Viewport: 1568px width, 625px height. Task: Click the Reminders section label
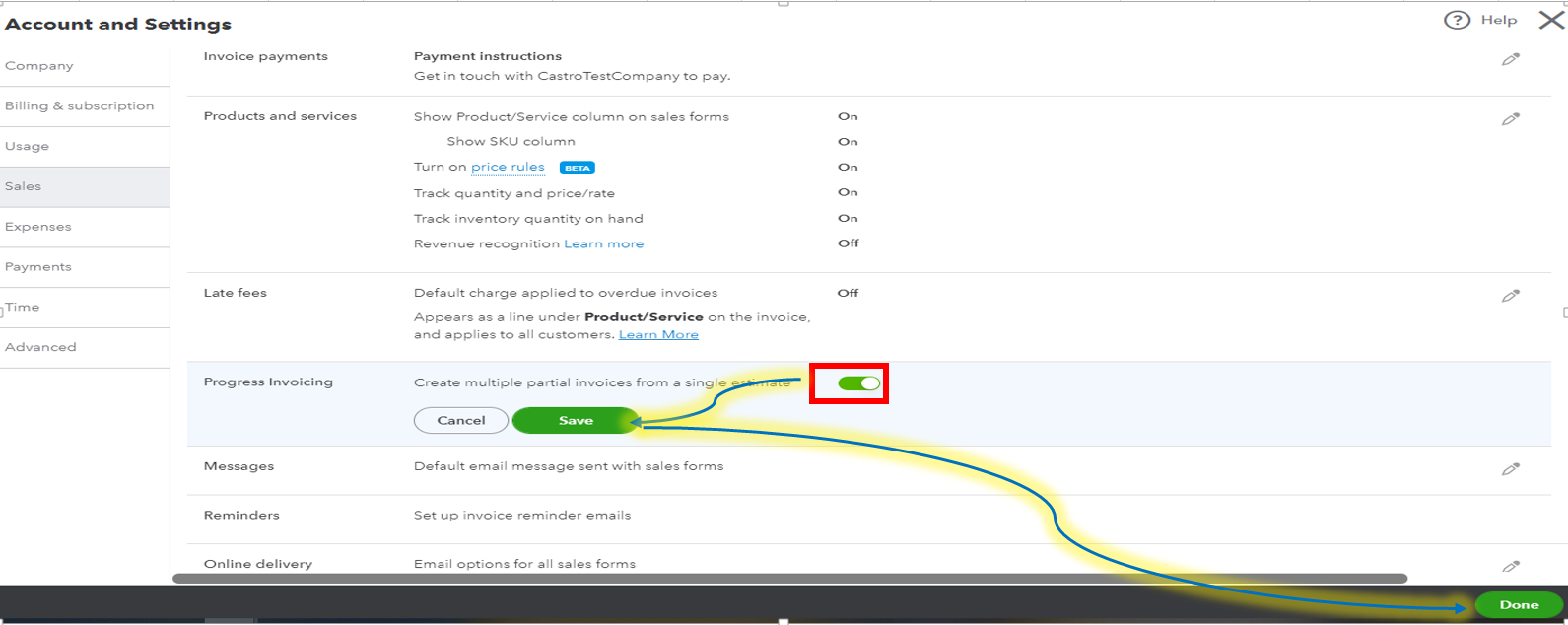coord(241,516)
